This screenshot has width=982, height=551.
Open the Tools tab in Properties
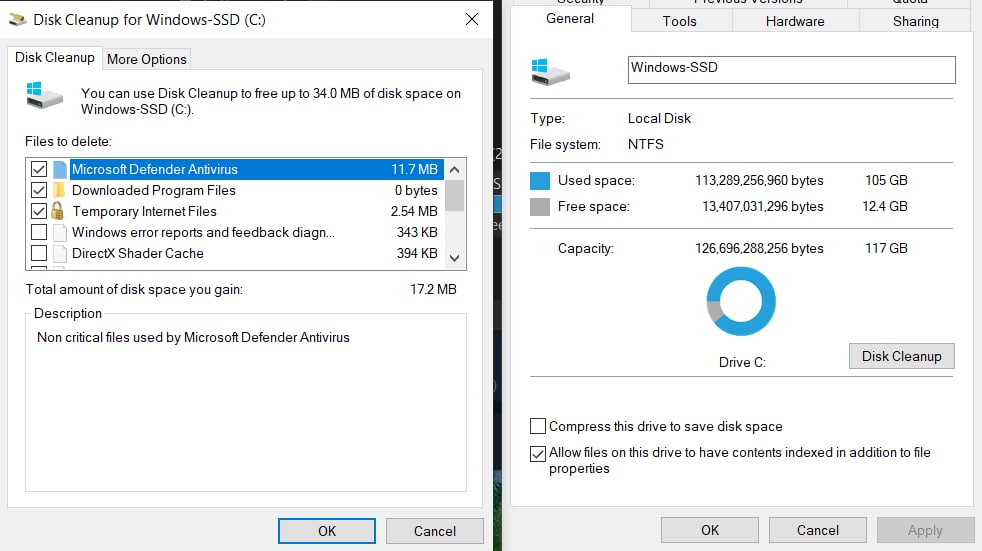point(680,21)
